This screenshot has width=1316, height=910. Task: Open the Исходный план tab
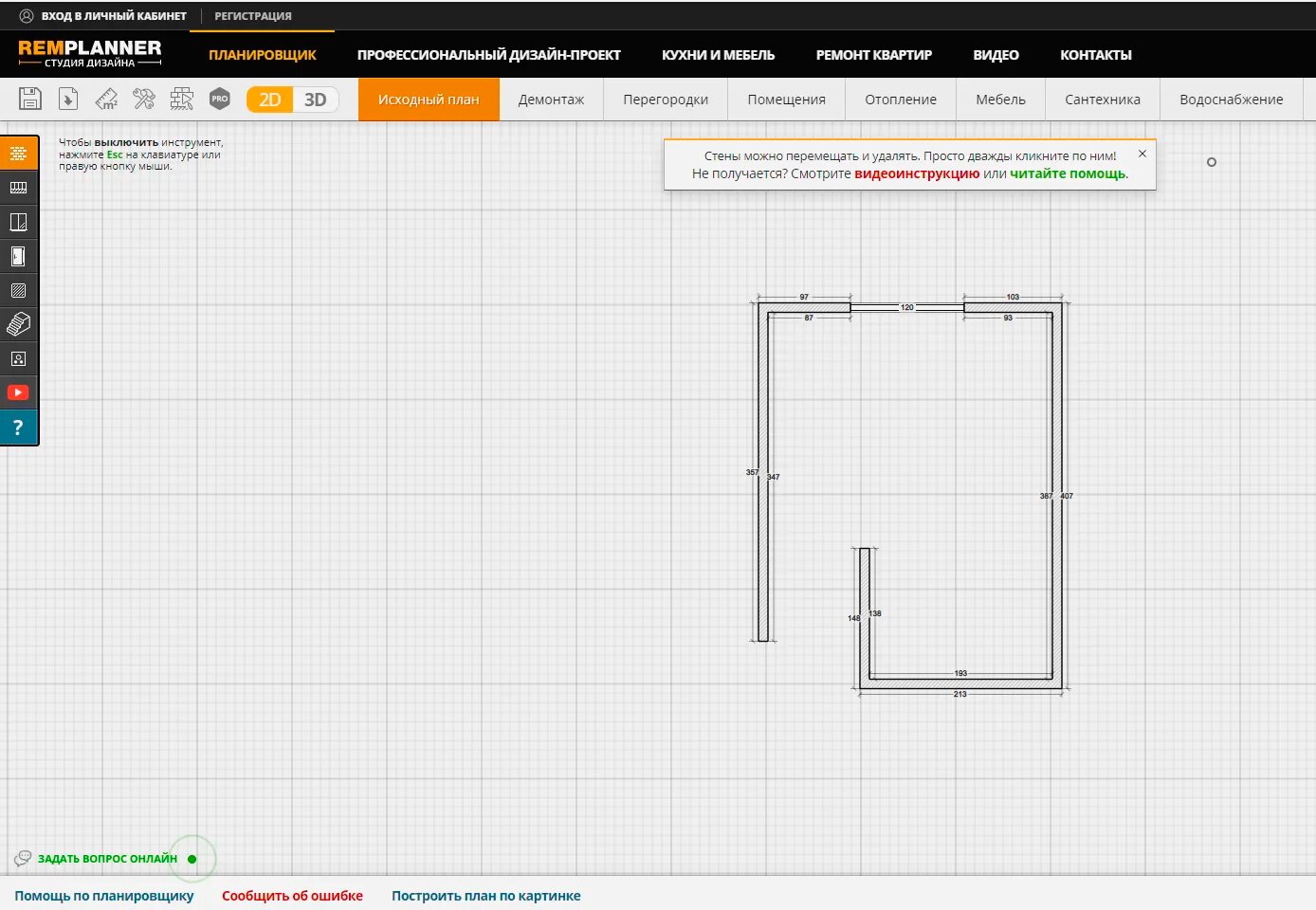coord(429,100)
